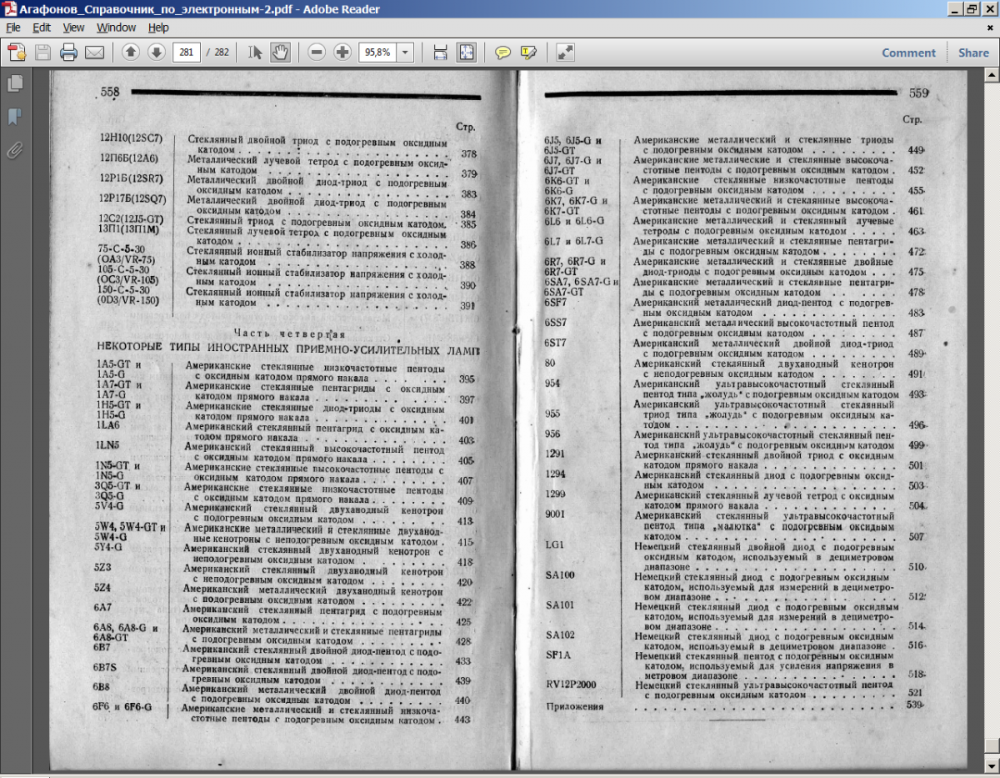Screen dimensions: 1000x778
Task: Open the Comment pane
Action: point(908,53)
